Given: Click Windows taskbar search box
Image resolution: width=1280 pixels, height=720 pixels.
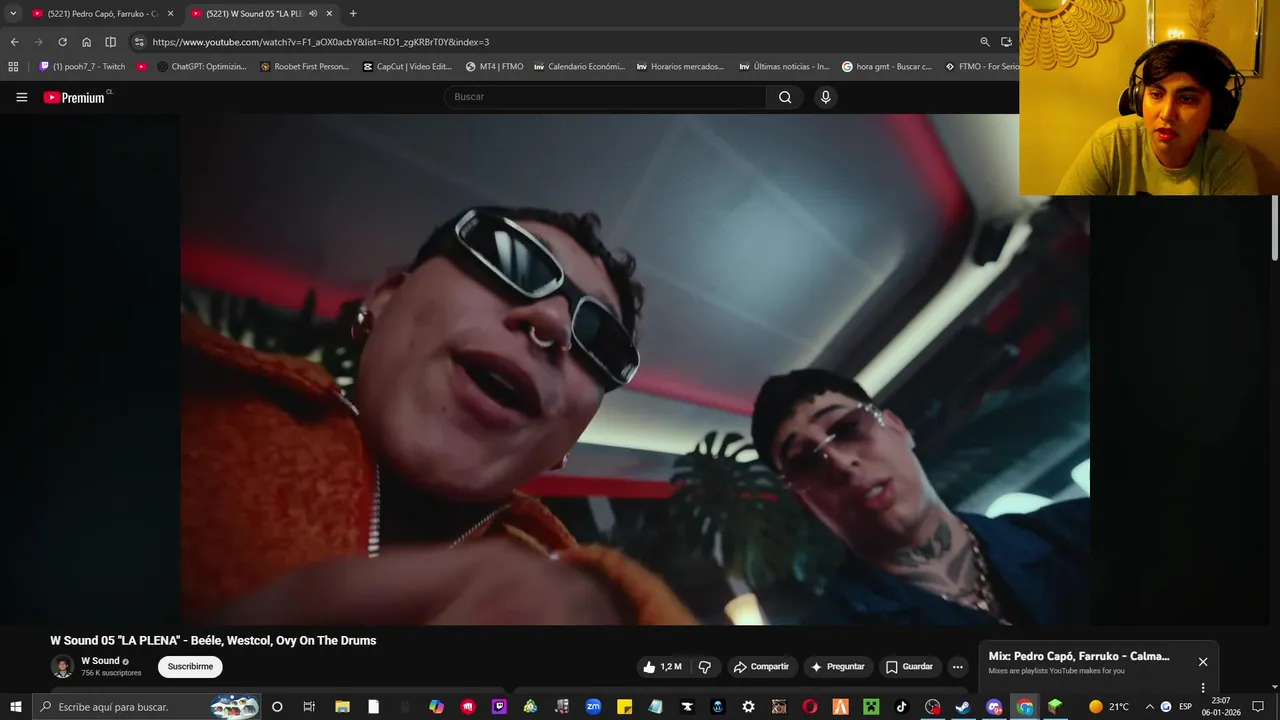Looking at the screenshot, I should tap(146, 707).
